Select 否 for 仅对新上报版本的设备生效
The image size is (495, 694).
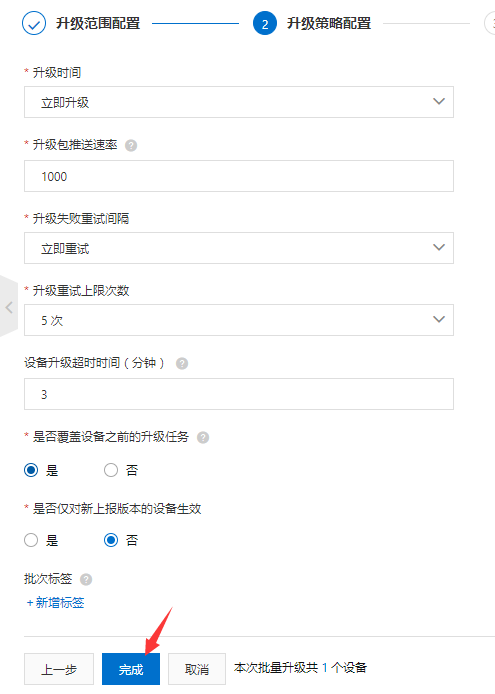pyautogui.click(x=111, y=540)
